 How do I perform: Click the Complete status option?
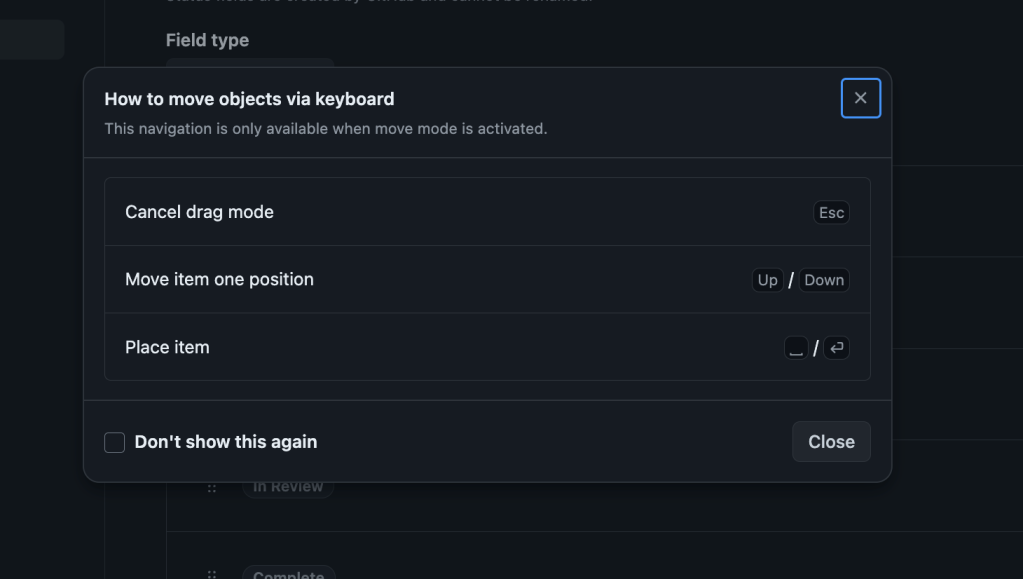pos(288,574)
